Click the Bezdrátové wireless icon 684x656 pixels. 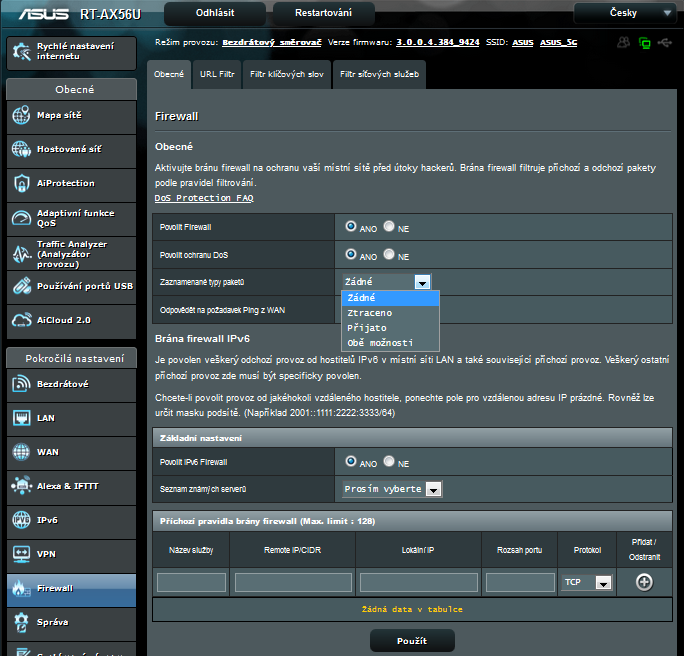click(22, 384)
